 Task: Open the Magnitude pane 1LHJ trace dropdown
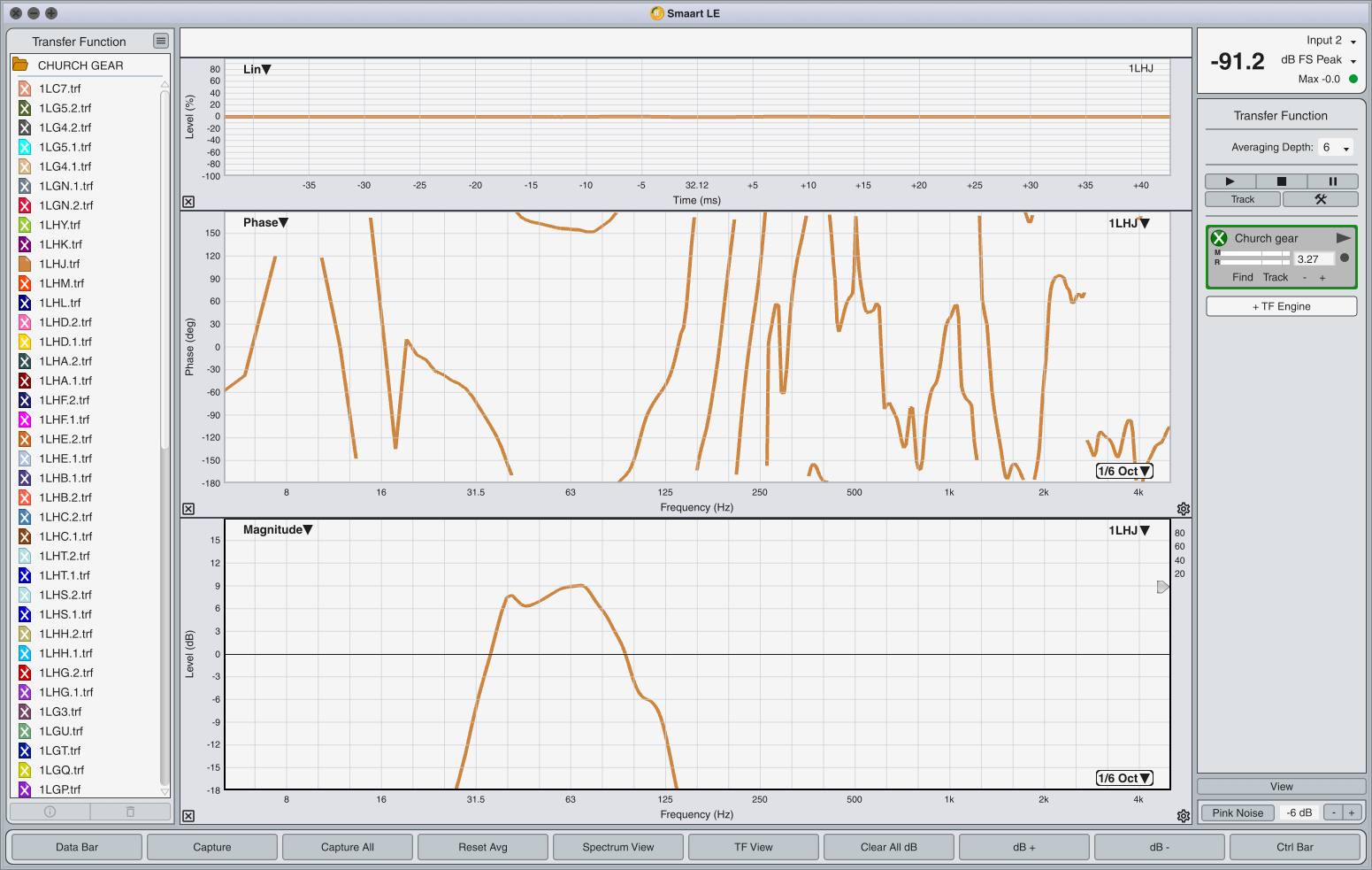pos(1130,530)
